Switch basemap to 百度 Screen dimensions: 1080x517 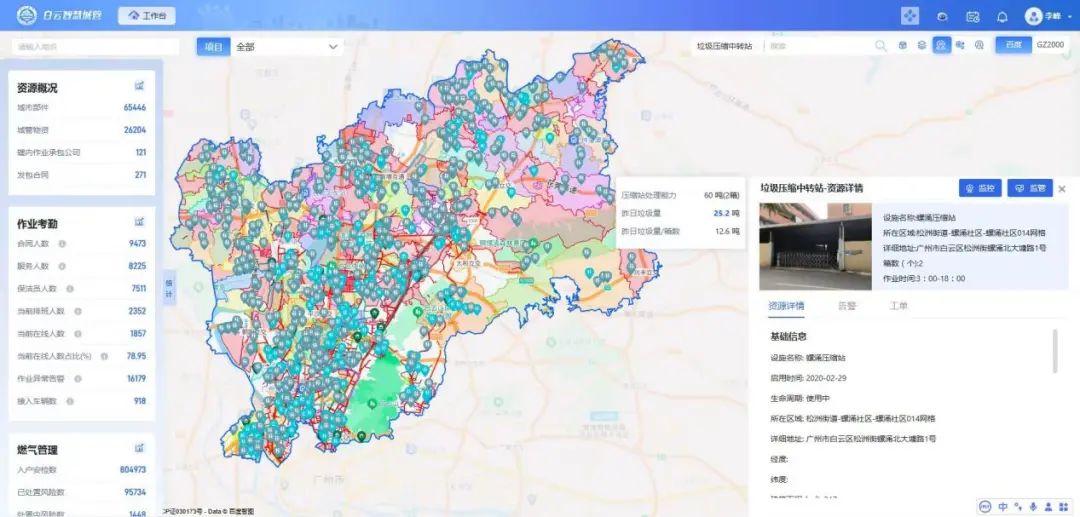point(1013,46)
